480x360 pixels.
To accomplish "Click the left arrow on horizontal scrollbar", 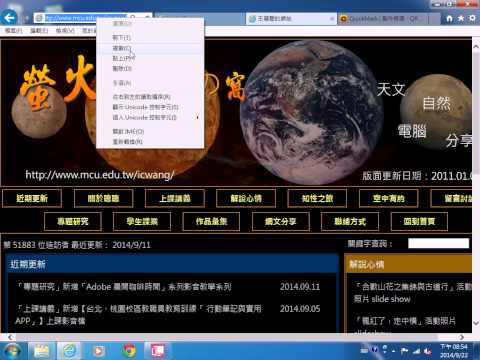I will pos(10,337).
